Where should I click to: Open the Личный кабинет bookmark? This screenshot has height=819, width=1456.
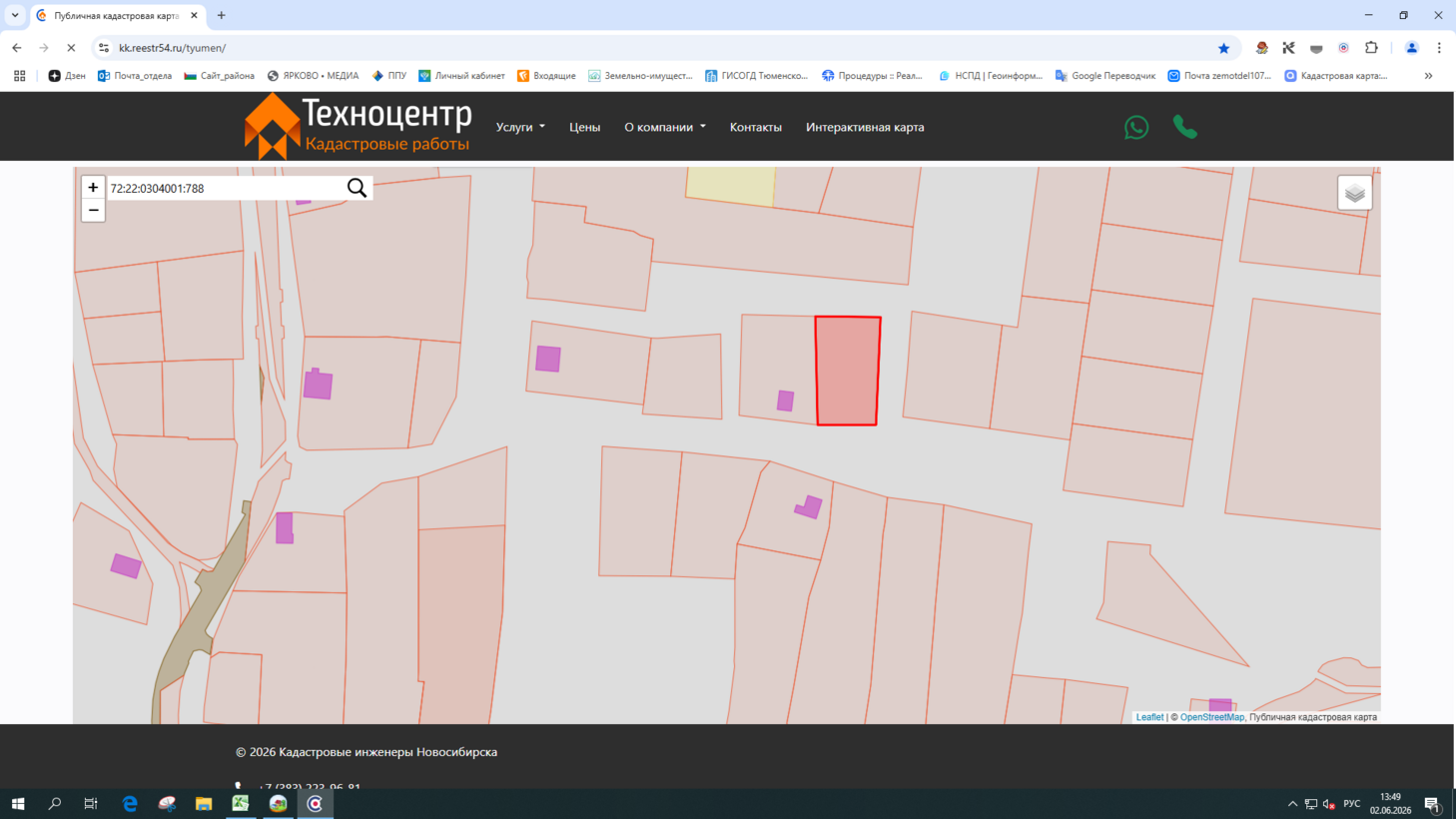pos(461,76)
